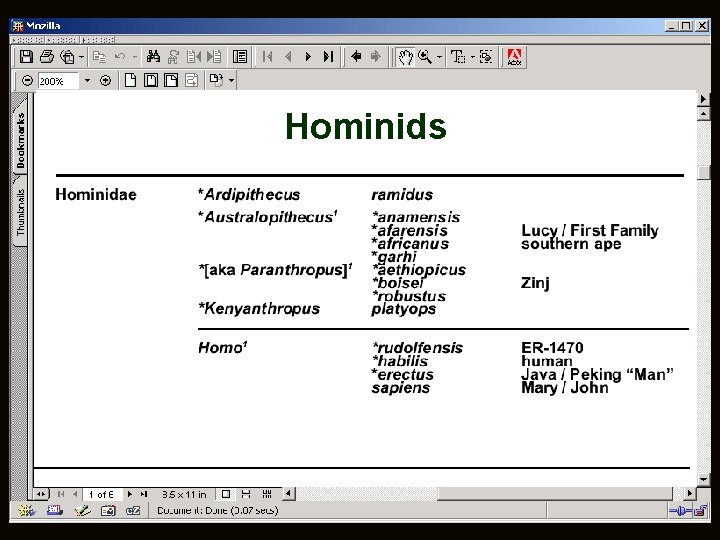Select the Text Select tool
Image resolution: width=720 pixels, height=540 pixels.
458,56
